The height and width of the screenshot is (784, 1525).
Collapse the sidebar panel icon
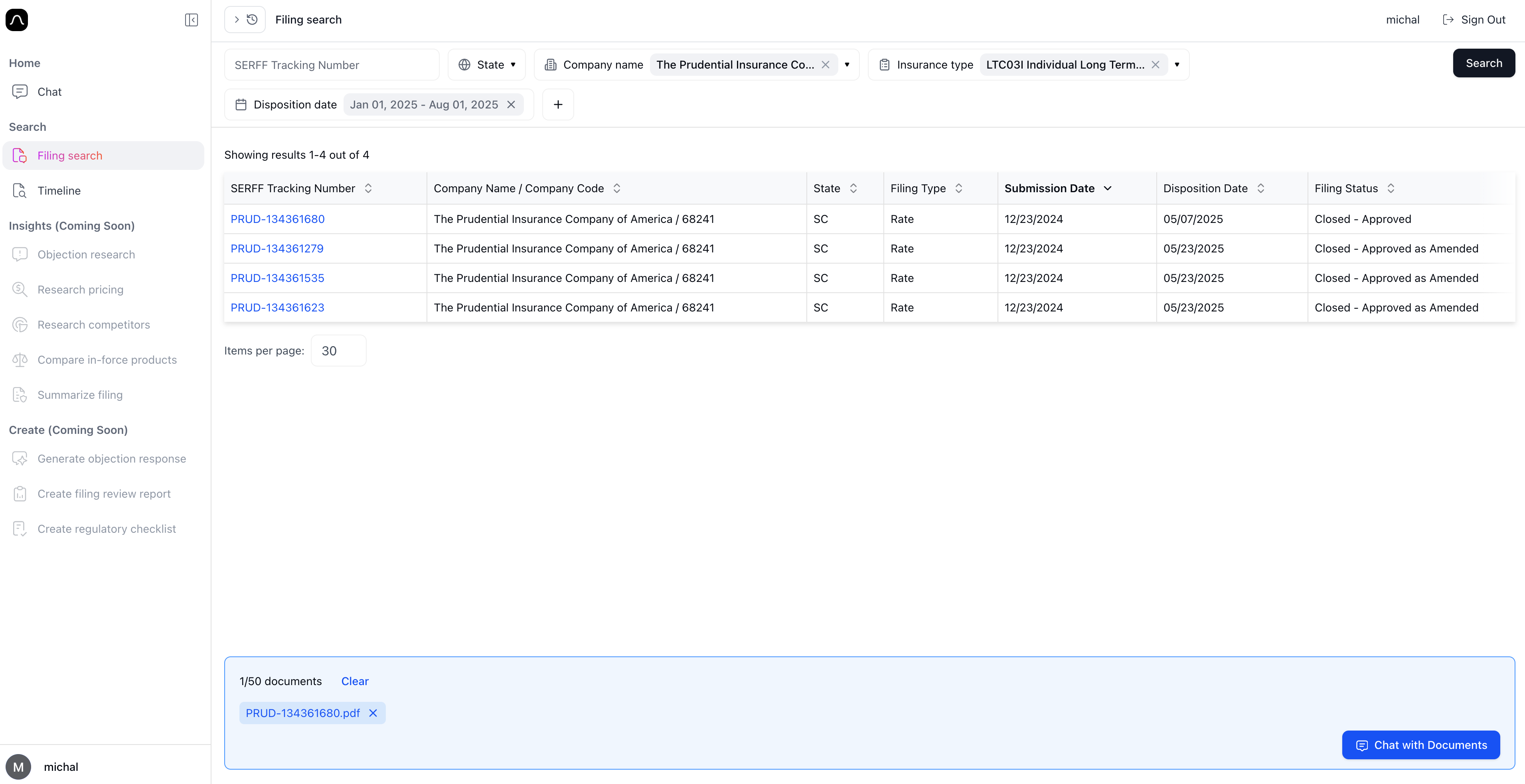pyautogui.click(x=191, y=20)
